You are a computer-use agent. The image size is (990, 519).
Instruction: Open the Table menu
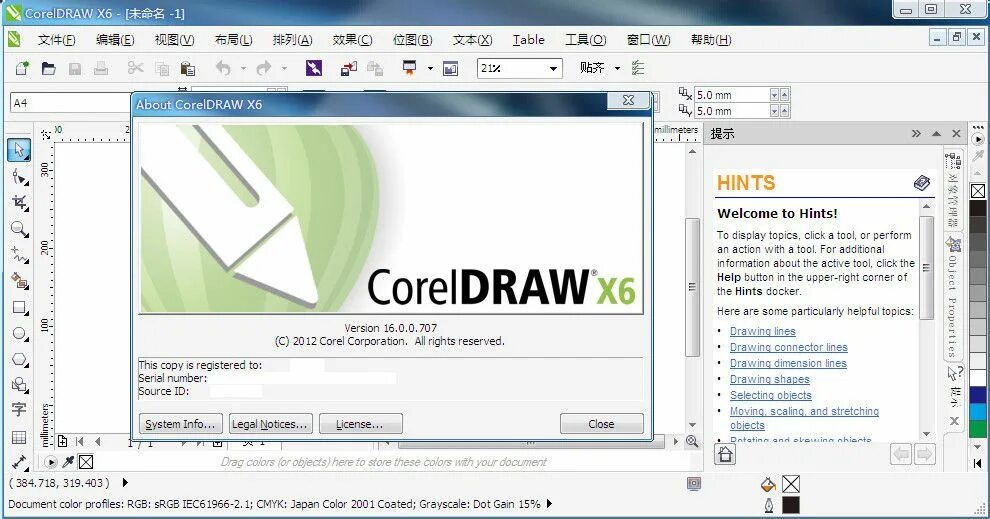(528, 40)
